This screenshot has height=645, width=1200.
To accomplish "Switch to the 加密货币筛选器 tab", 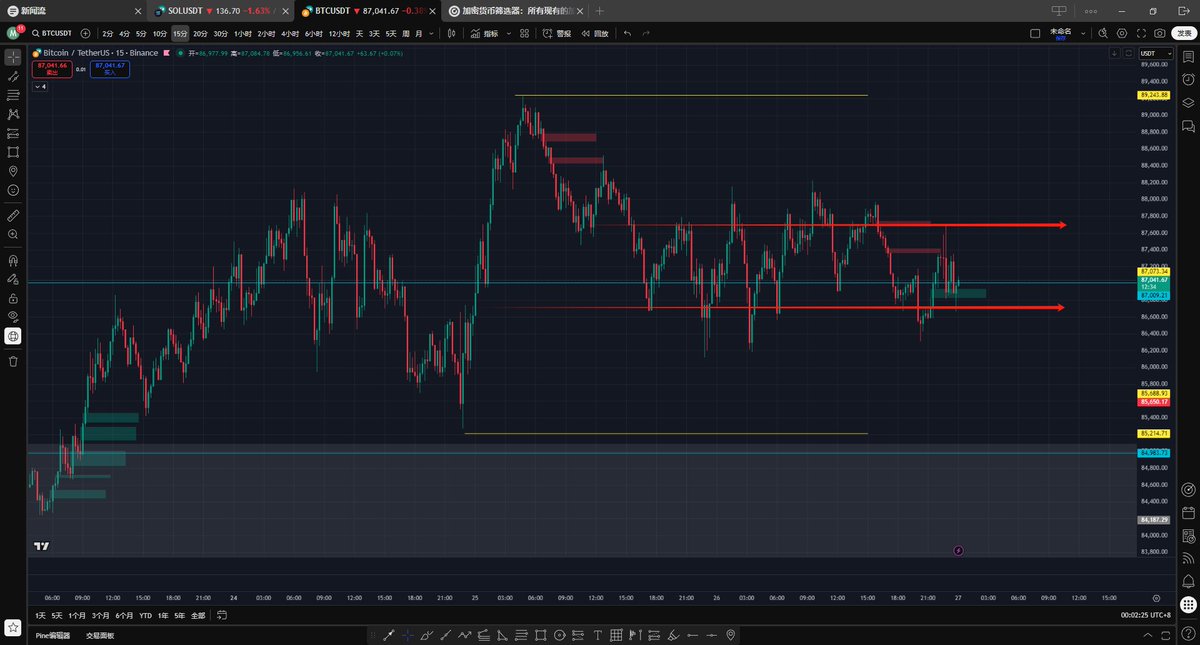I will 517,10.
